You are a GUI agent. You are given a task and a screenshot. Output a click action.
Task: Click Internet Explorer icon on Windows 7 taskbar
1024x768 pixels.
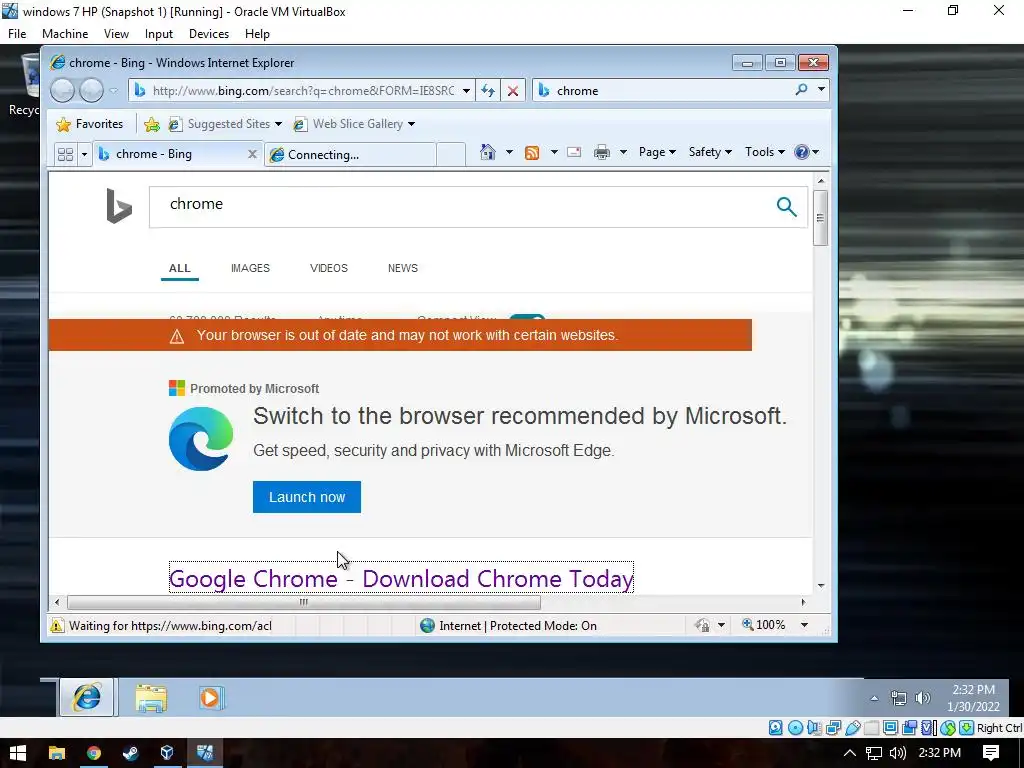[x=87, y=697]
